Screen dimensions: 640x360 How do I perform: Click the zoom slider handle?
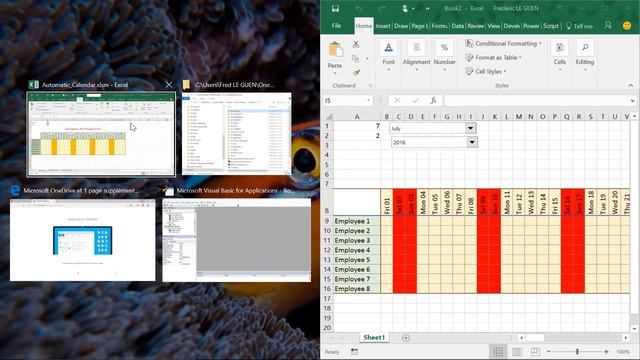[x=577, y=351]
